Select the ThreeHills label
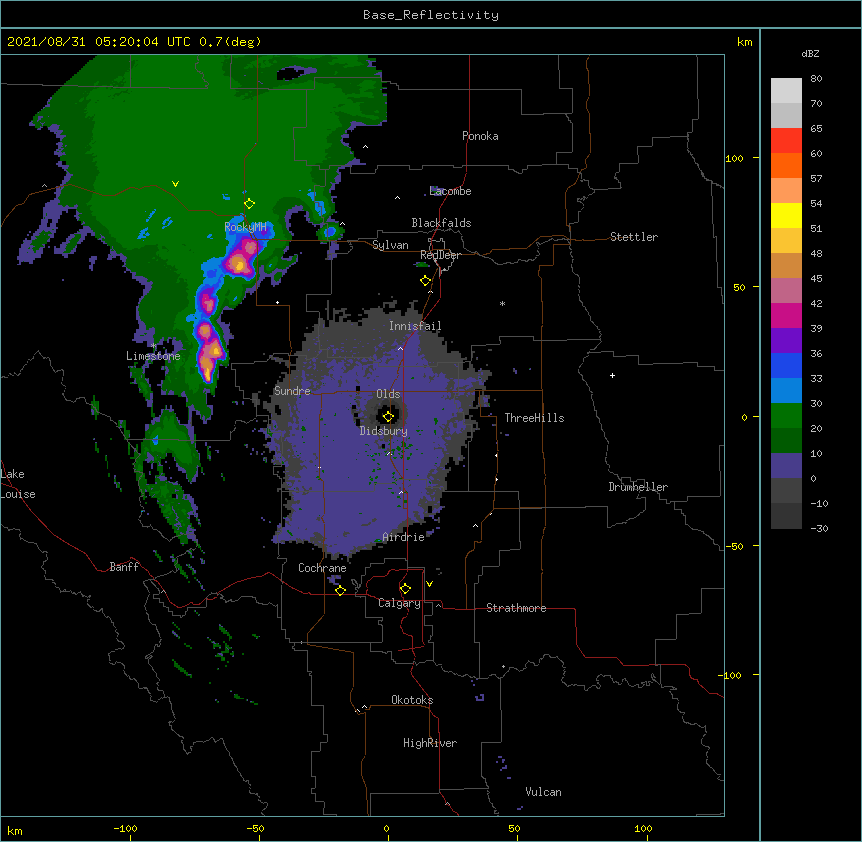This screenshot has width=862, height=842. 534,418
